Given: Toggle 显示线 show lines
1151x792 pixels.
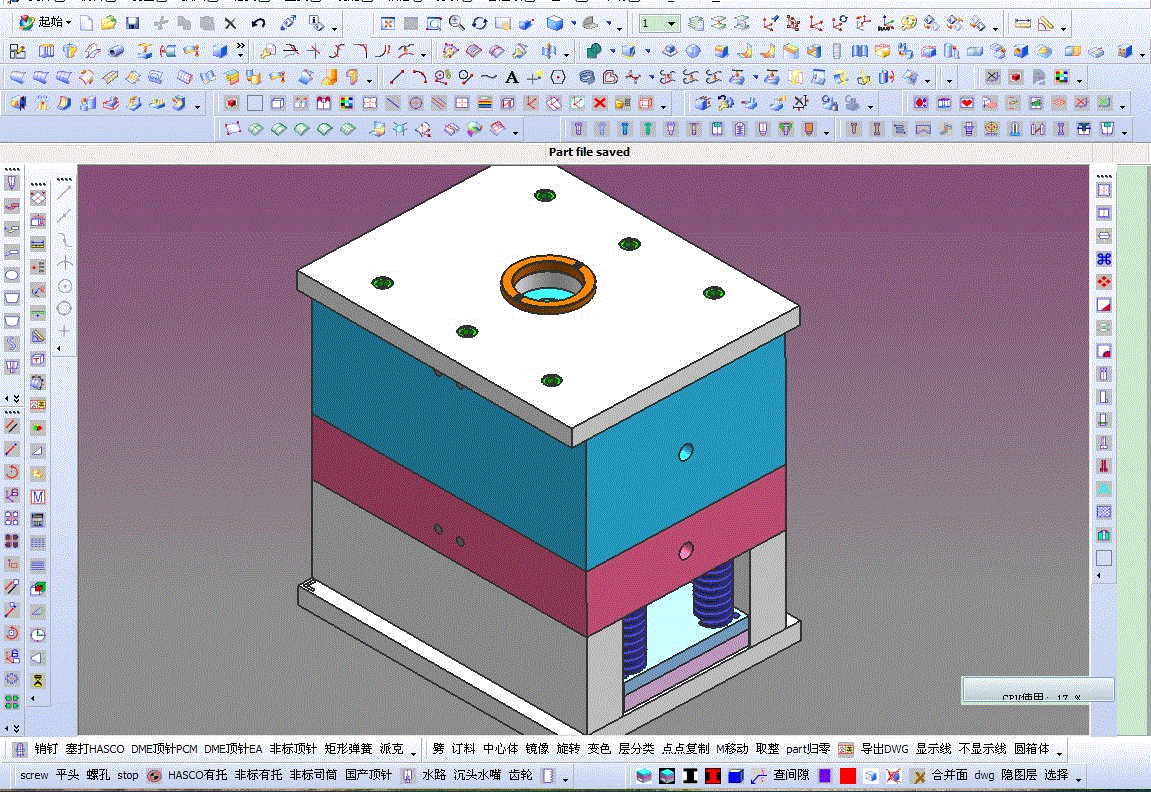Looking at the screenshot, I should click(933, 749).
